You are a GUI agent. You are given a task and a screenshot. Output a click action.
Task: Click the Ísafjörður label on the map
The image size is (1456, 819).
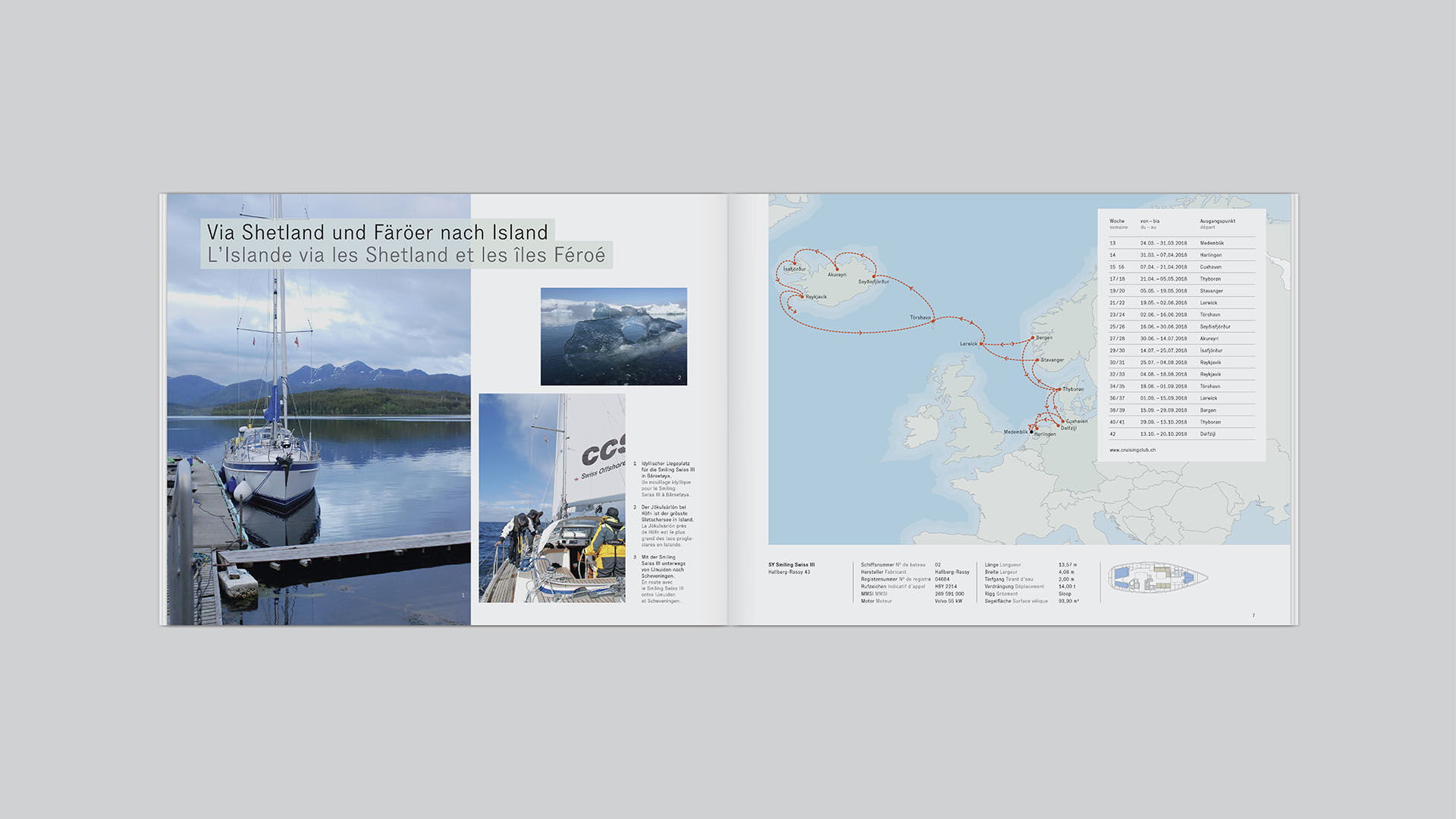(x=795, y=269)
